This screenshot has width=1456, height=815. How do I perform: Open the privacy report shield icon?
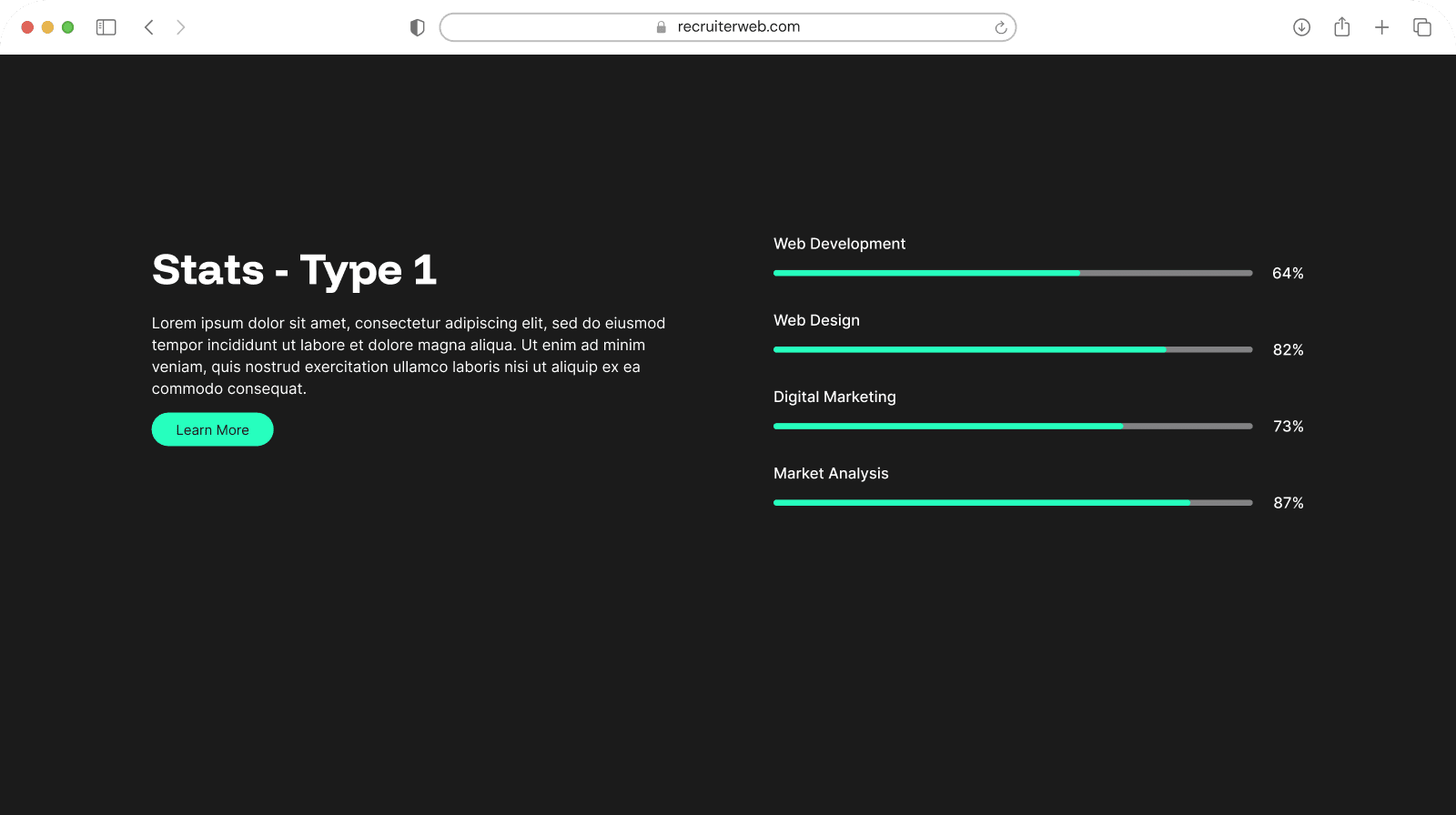[x=418, y=27]
